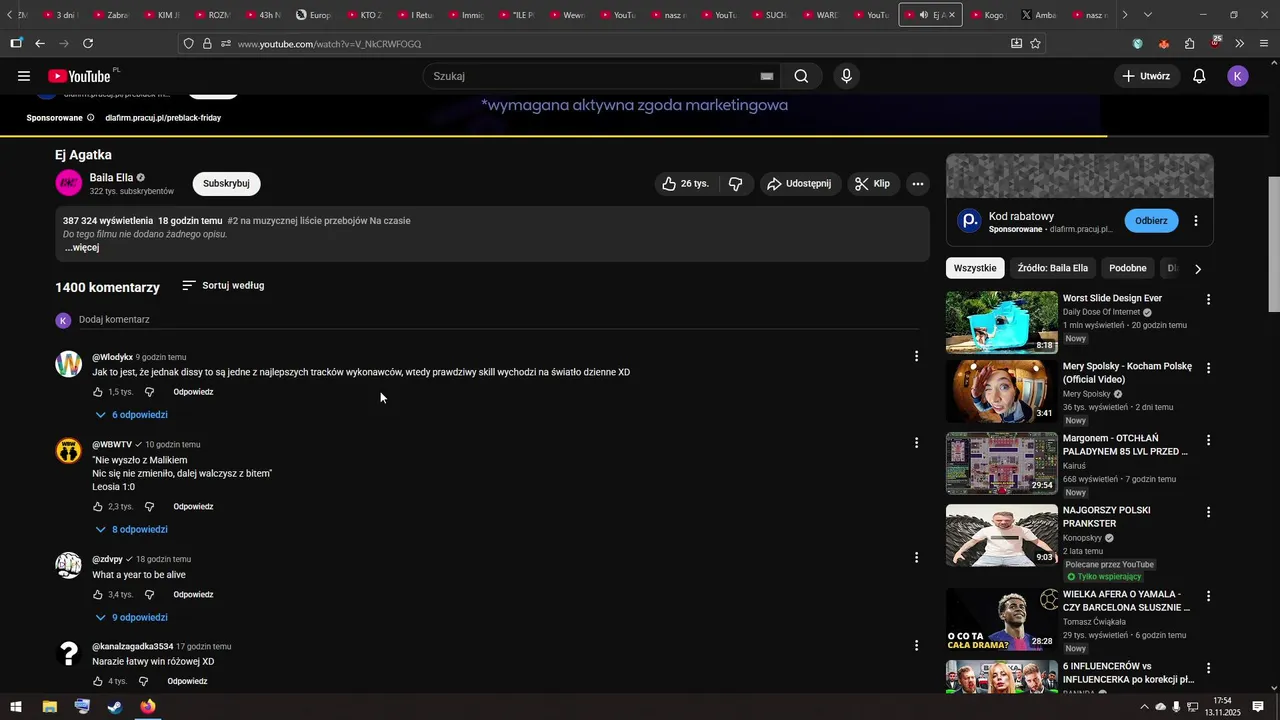Select the Wszystkie filter chip

975,268
